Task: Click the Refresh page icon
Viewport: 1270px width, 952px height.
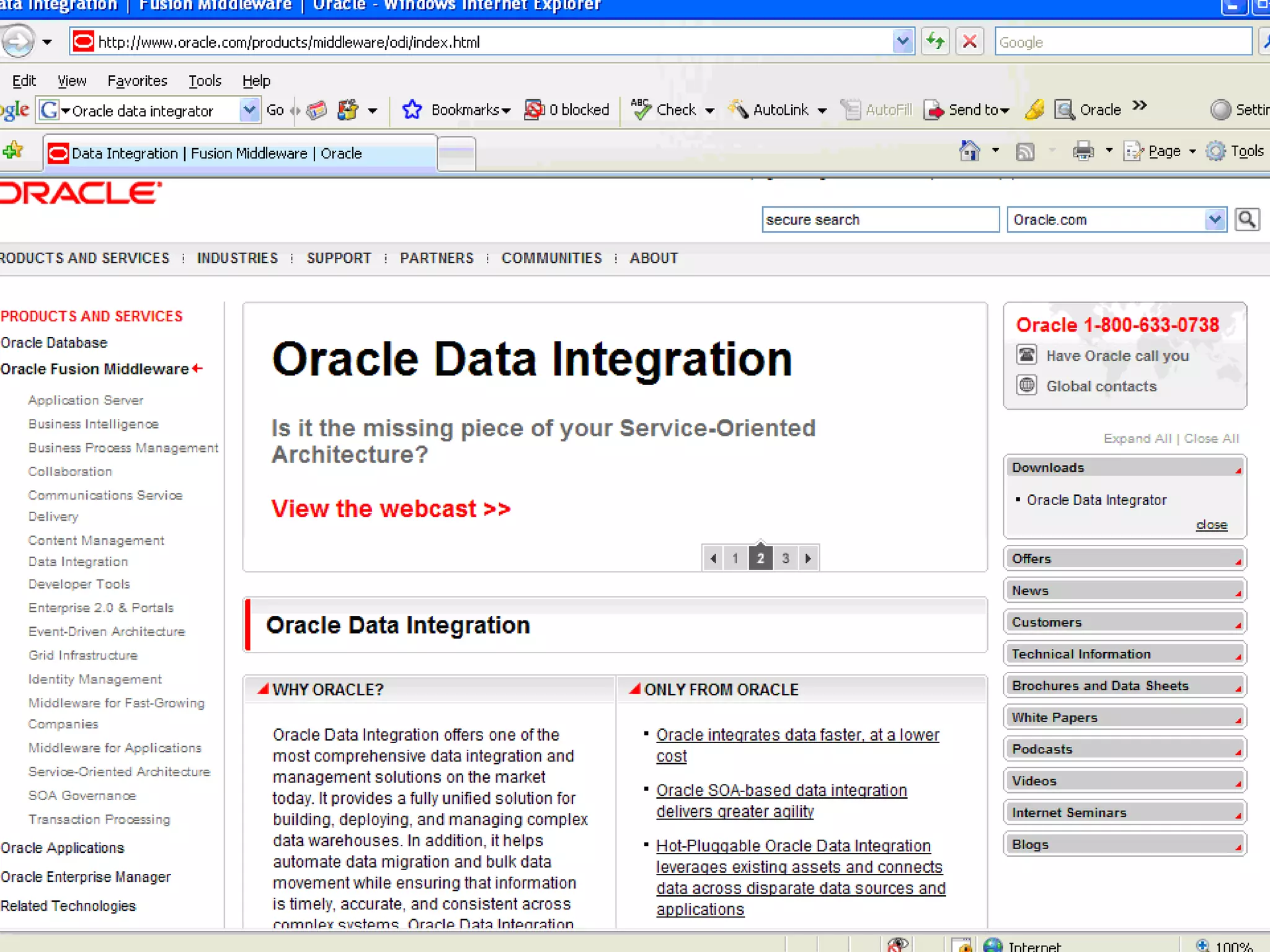Action: (x=935, y=42)
